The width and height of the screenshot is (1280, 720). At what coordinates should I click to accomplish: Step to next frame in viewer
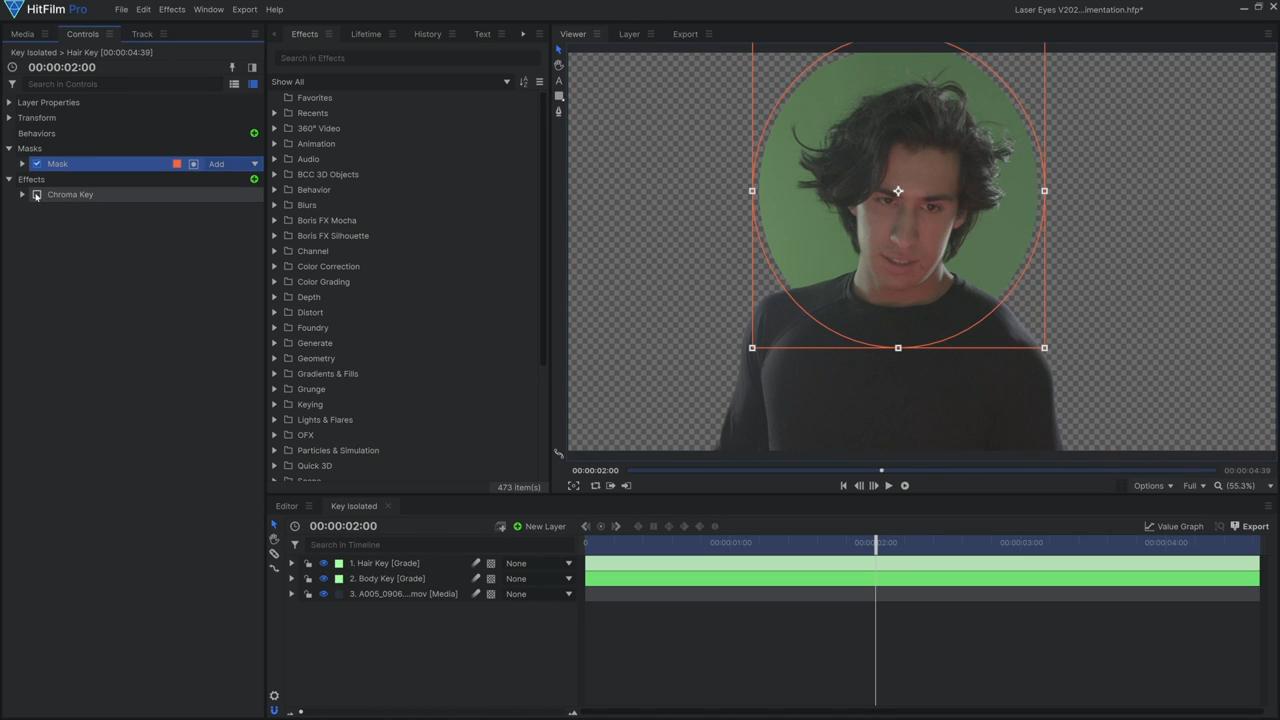(x=874, y=486)
